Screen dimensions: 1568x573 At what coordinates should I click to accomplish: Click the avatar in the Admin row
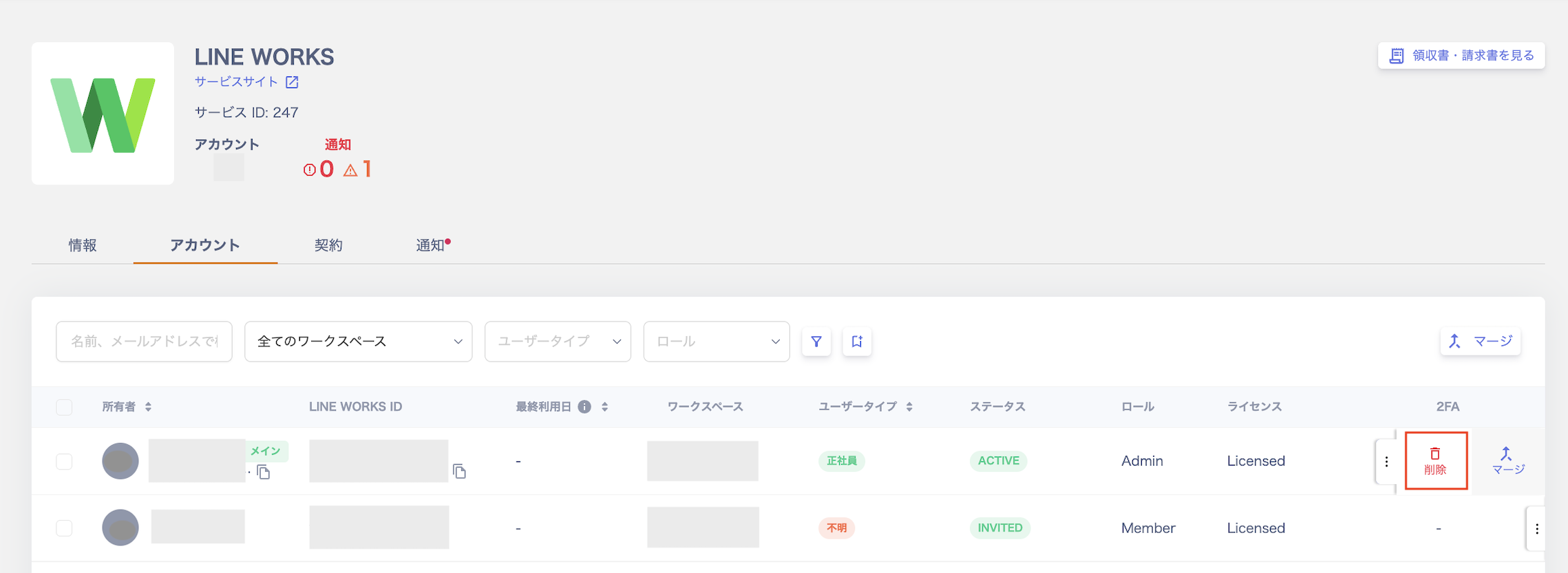tap(120, 461)
